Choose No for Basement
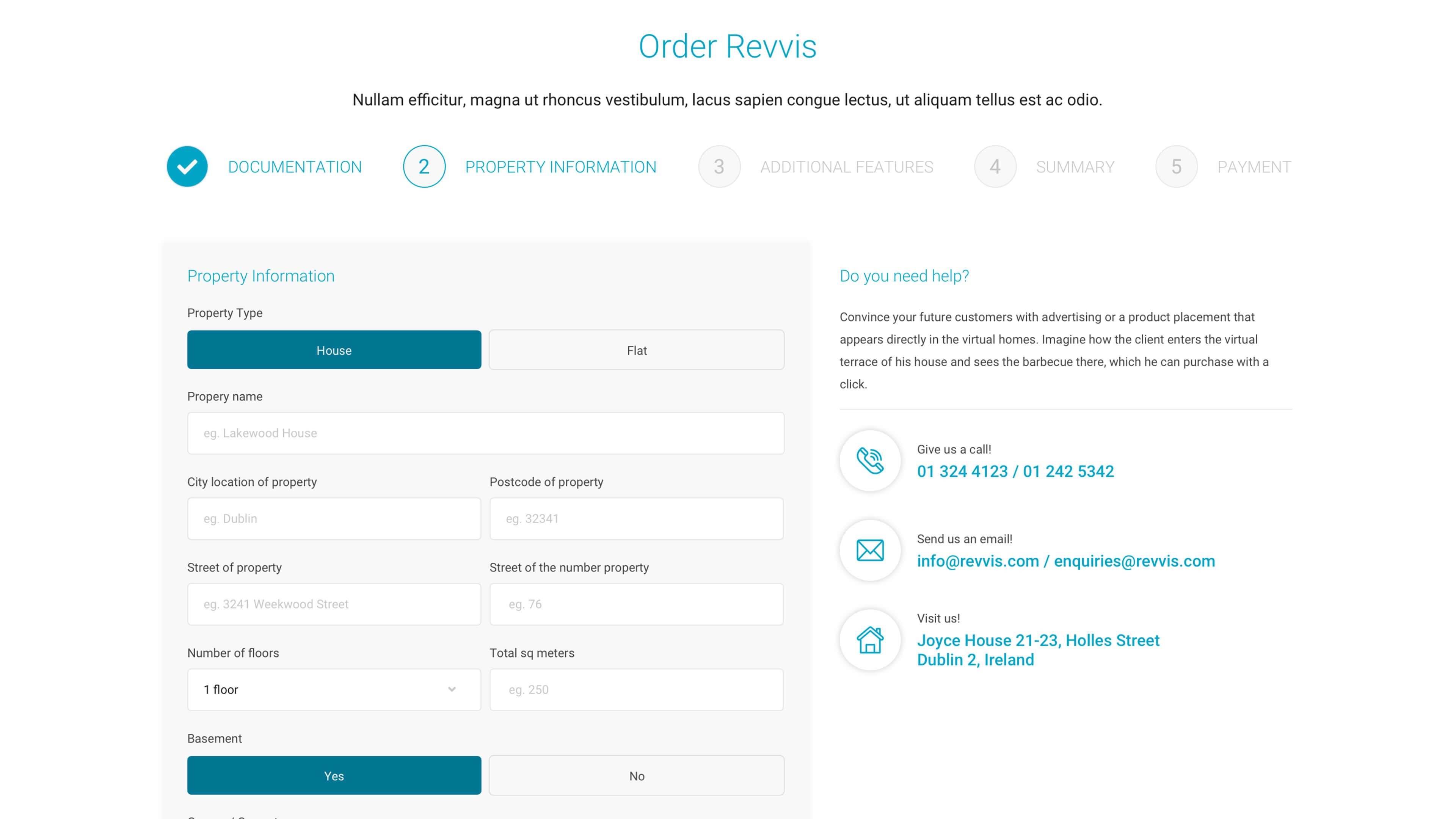1456x819 pixels. coord(637,775)
